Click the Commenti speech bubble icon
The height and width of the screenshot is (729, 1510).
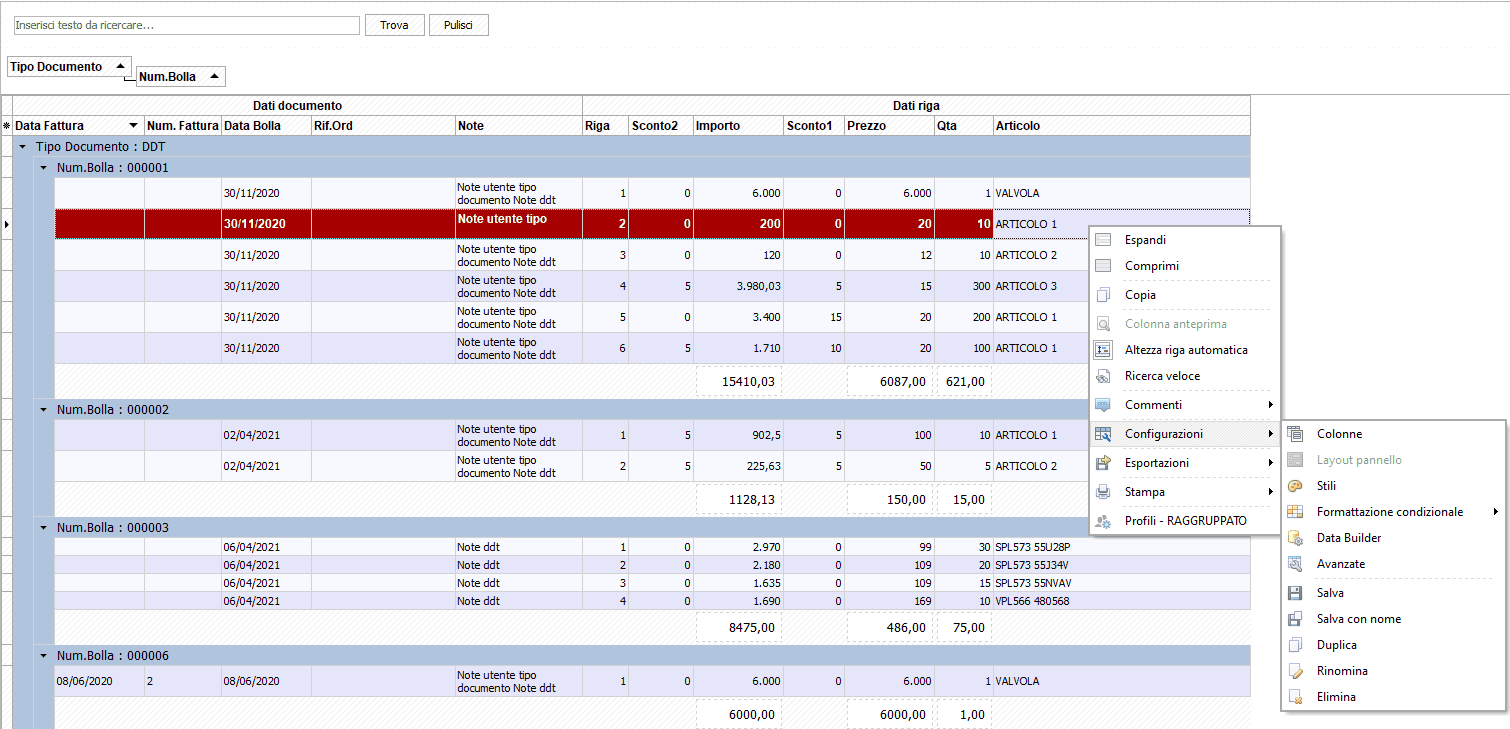point(1103,405)
